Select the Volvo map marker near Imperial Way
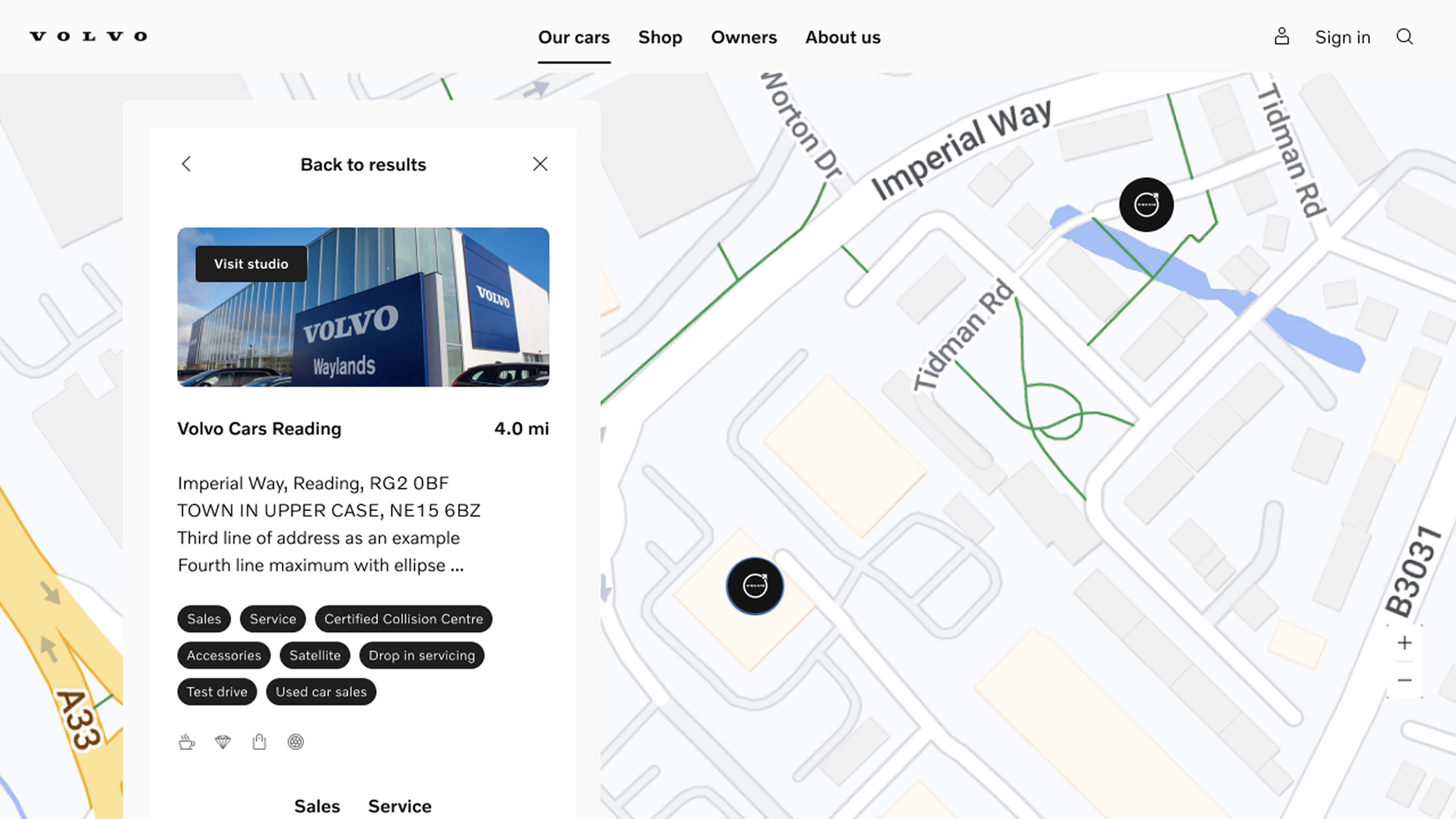 point(1146,205)
